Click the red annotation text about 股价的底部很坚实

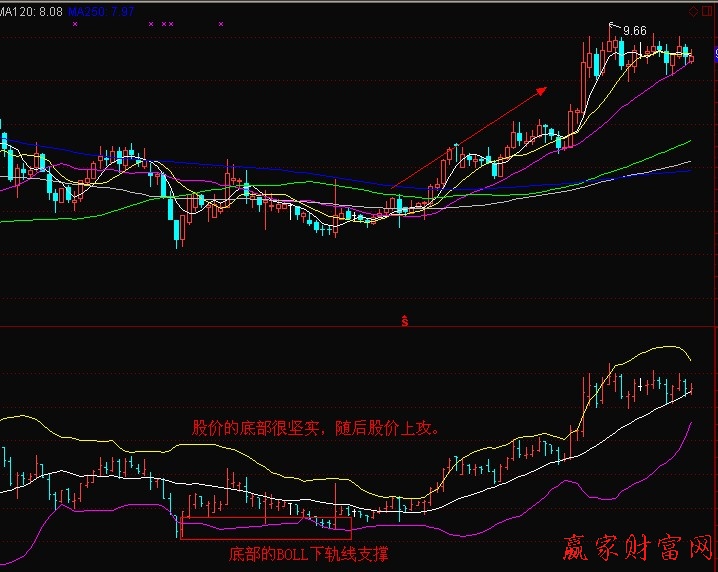pos(317,428)
